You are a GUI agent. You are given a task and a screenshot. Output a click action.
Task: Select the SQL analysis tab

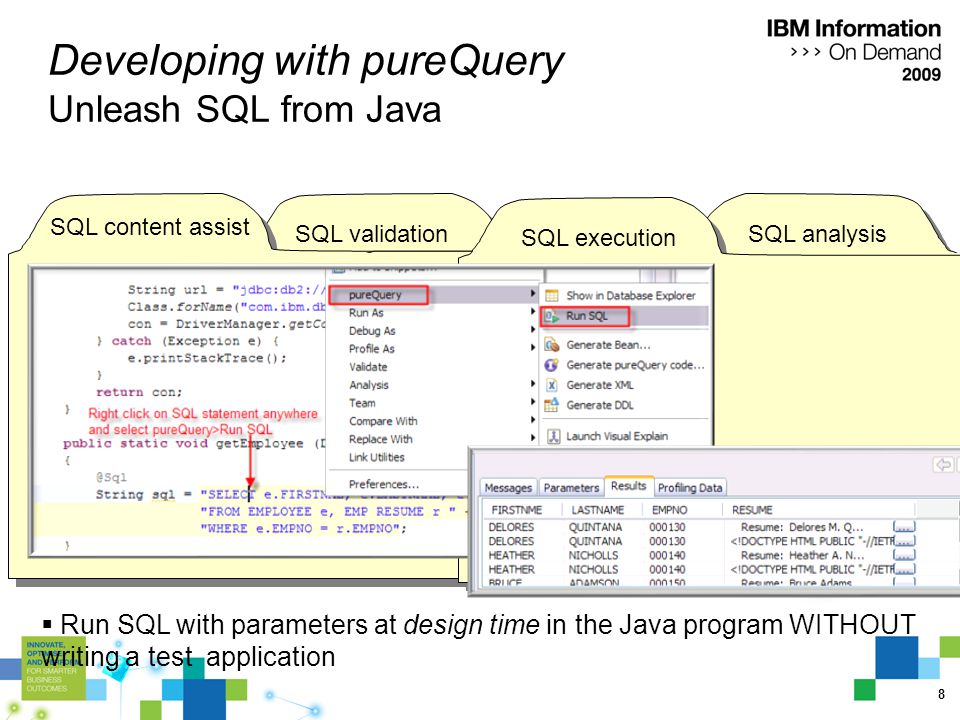coord(817,234)
